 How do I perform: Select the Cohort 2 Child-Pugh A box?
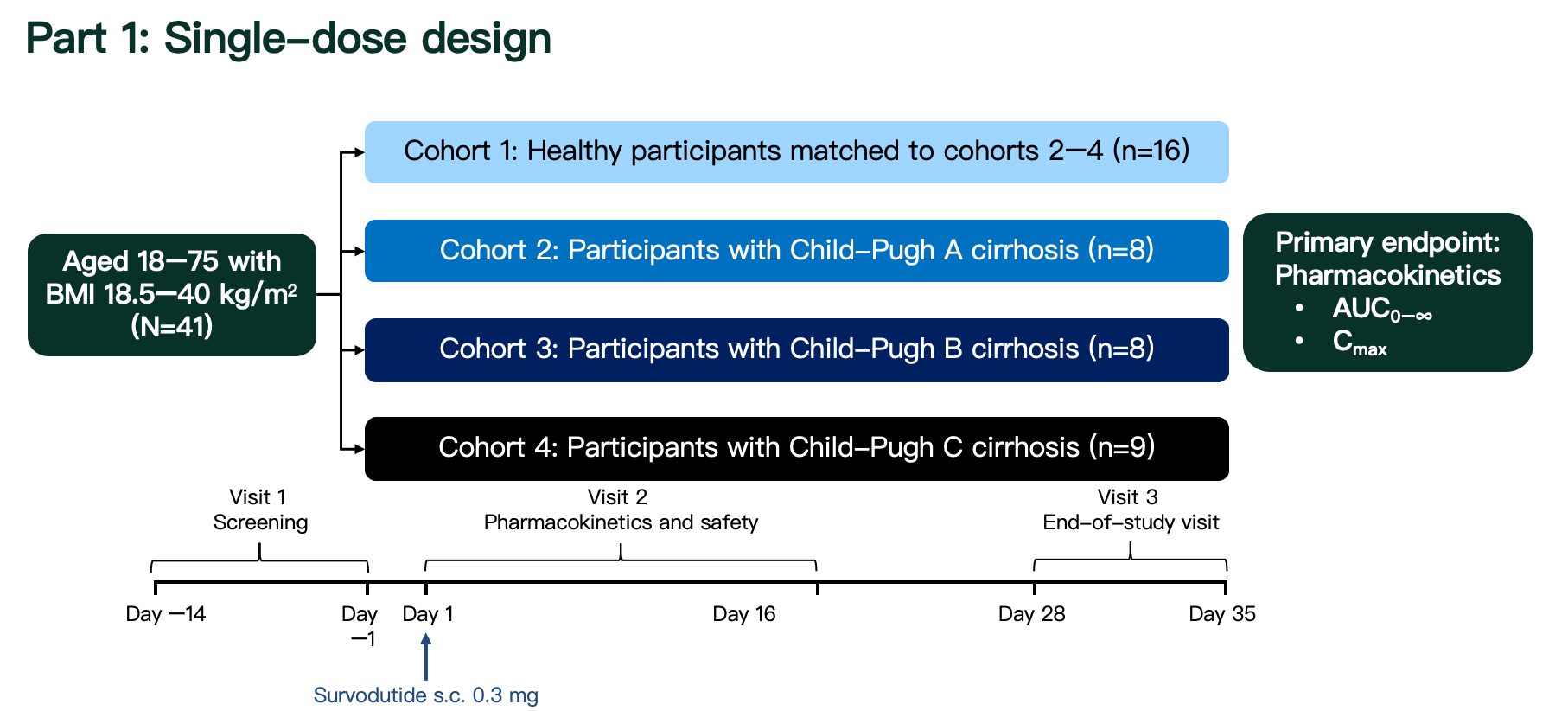(796, 251)
